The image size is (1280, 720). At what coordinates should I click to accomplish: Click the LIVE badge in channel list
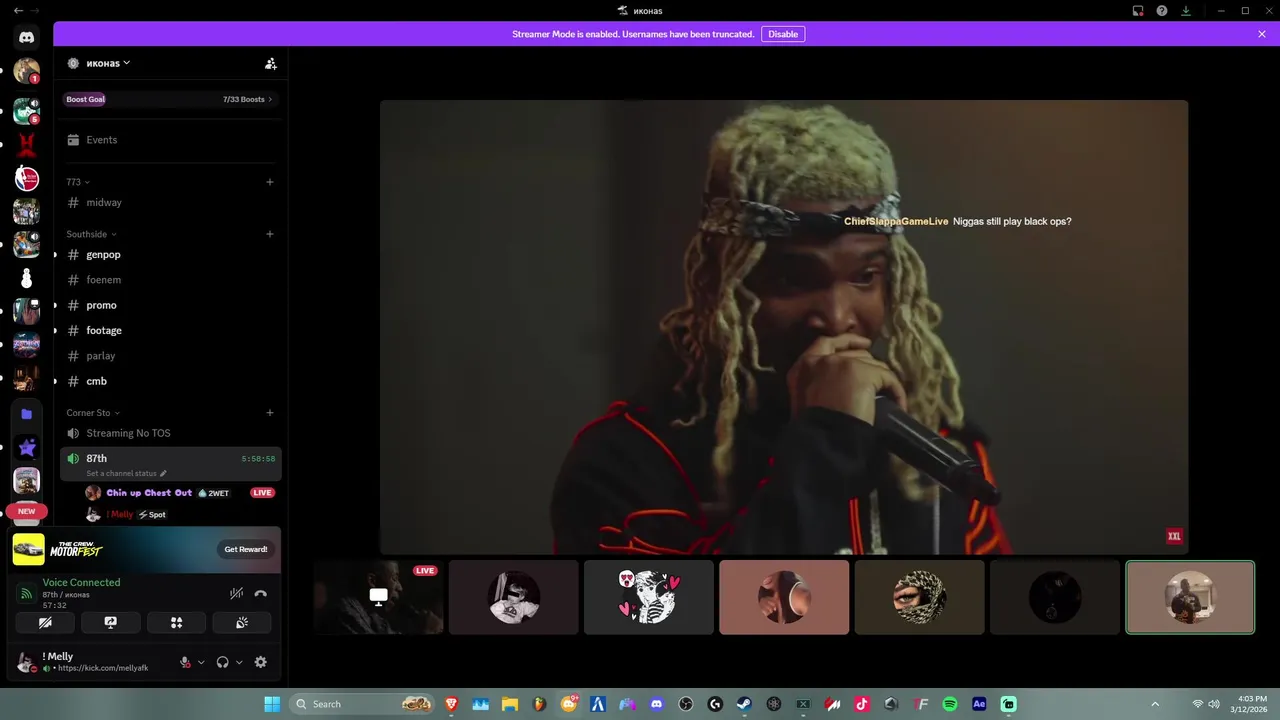[x=262, y=493]
